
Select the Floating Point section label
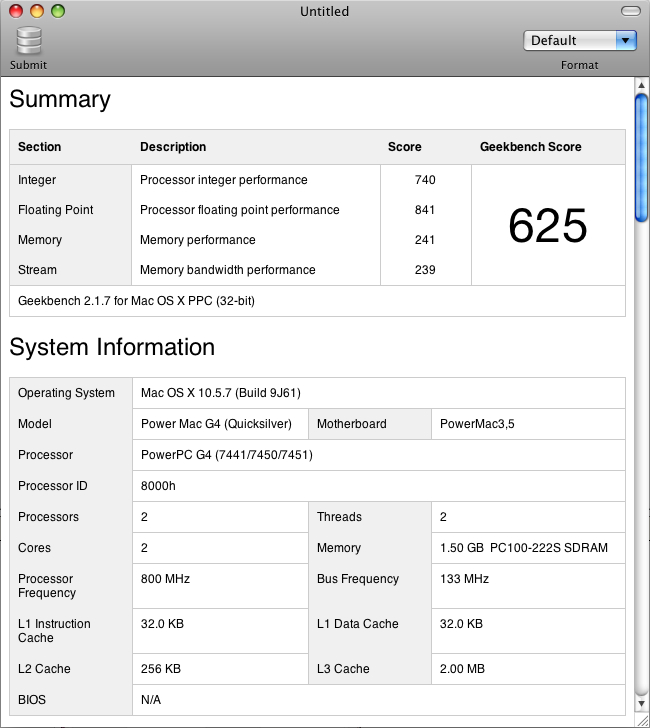(56, 210)
